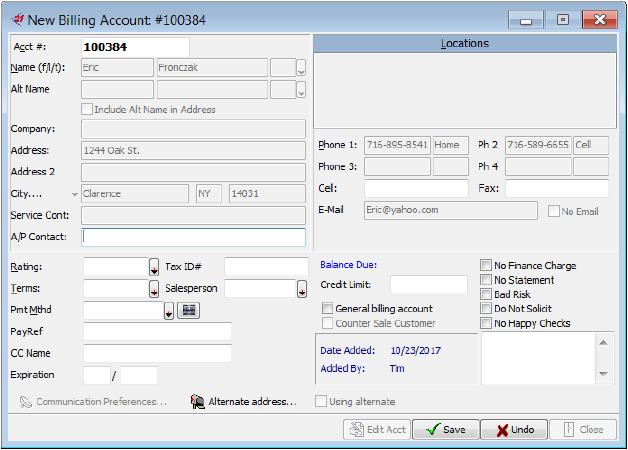The image size is (628, 450).
Task: Enable the No Finance Charge checkbox
Action: 486,266
